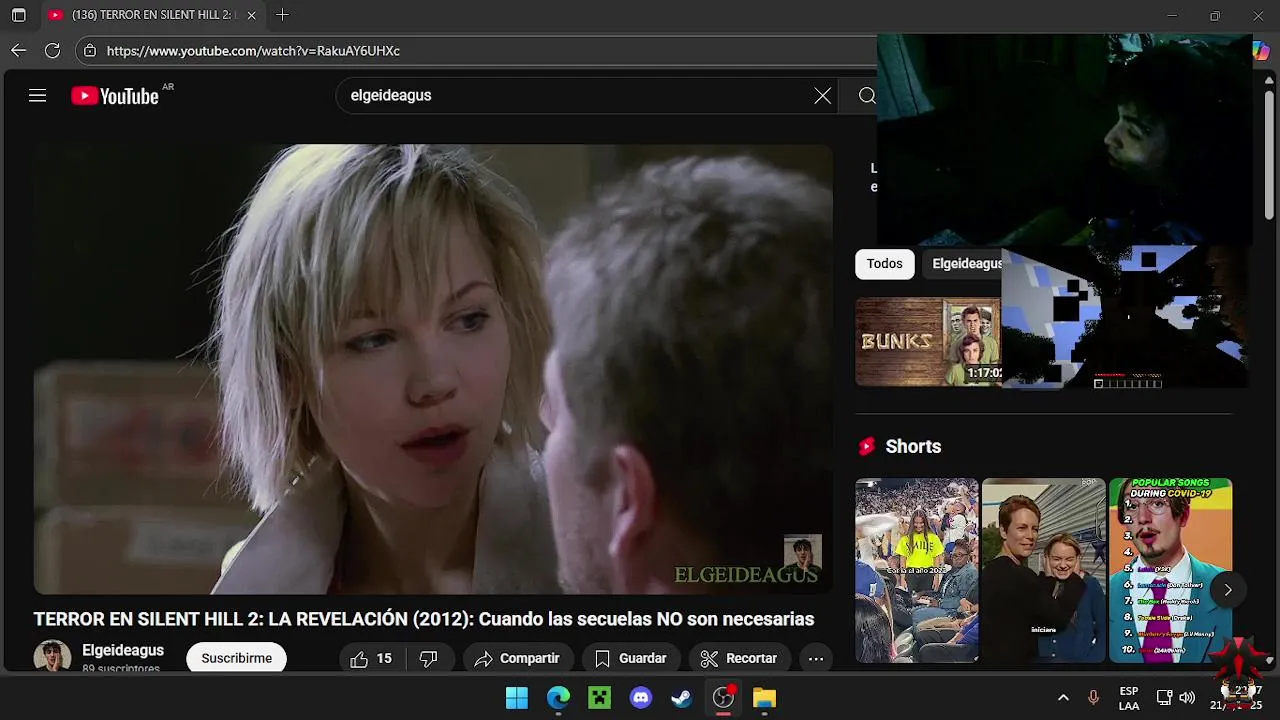Open the Elgeideagus channel name link
This screenshot has width=1280, height=720.
tap(123, 650)
